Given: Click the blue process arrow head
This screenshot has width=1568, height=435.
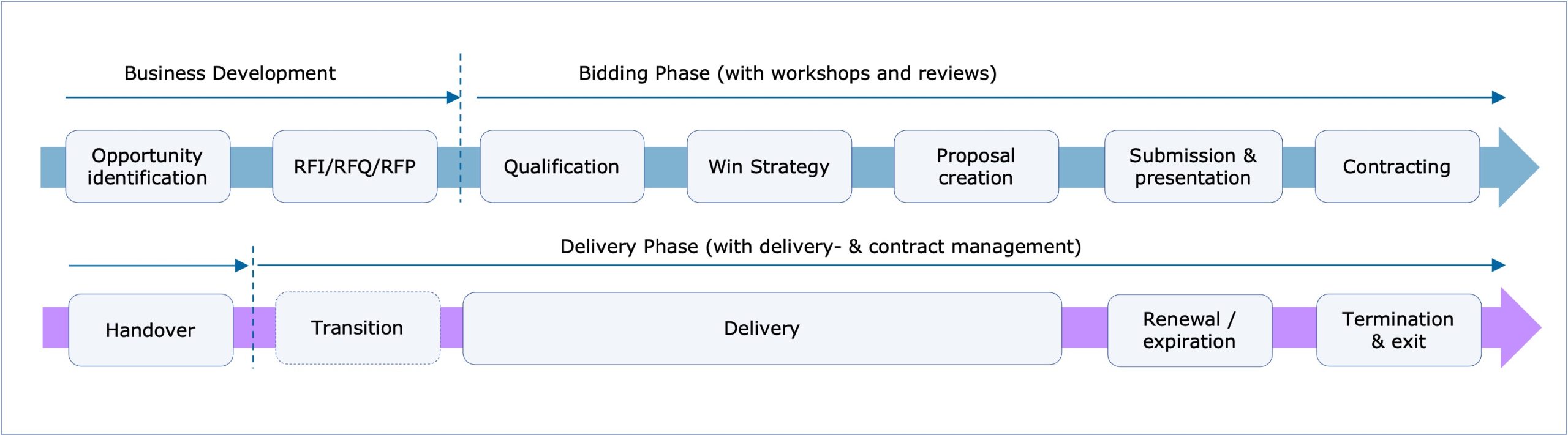Looking at the screenshot, I should (x=1518, y=167).
